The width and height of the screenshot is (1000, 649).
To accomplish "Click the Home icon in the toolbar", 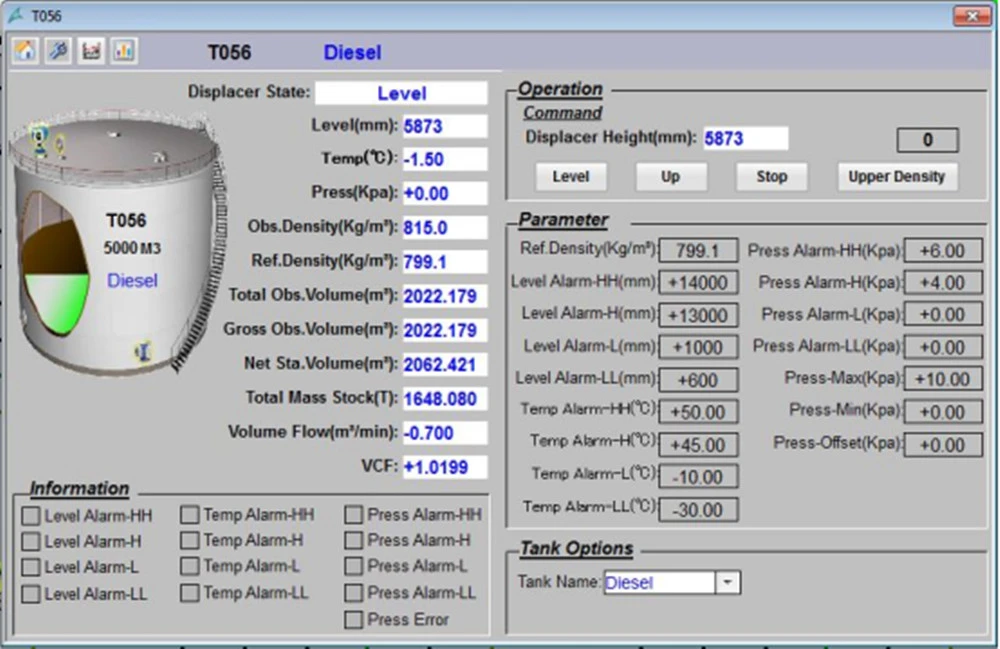I will [x=26, y=51].
